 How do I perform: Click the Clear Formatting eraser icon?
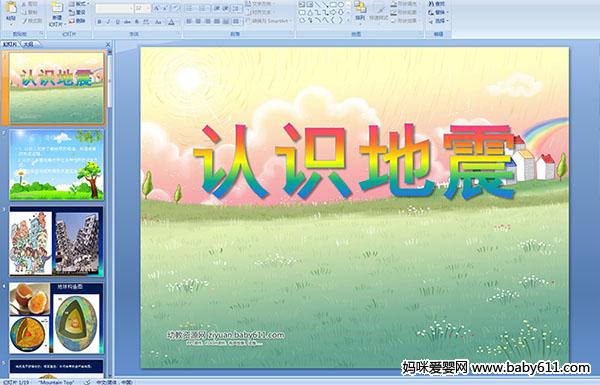coord(176,8)
